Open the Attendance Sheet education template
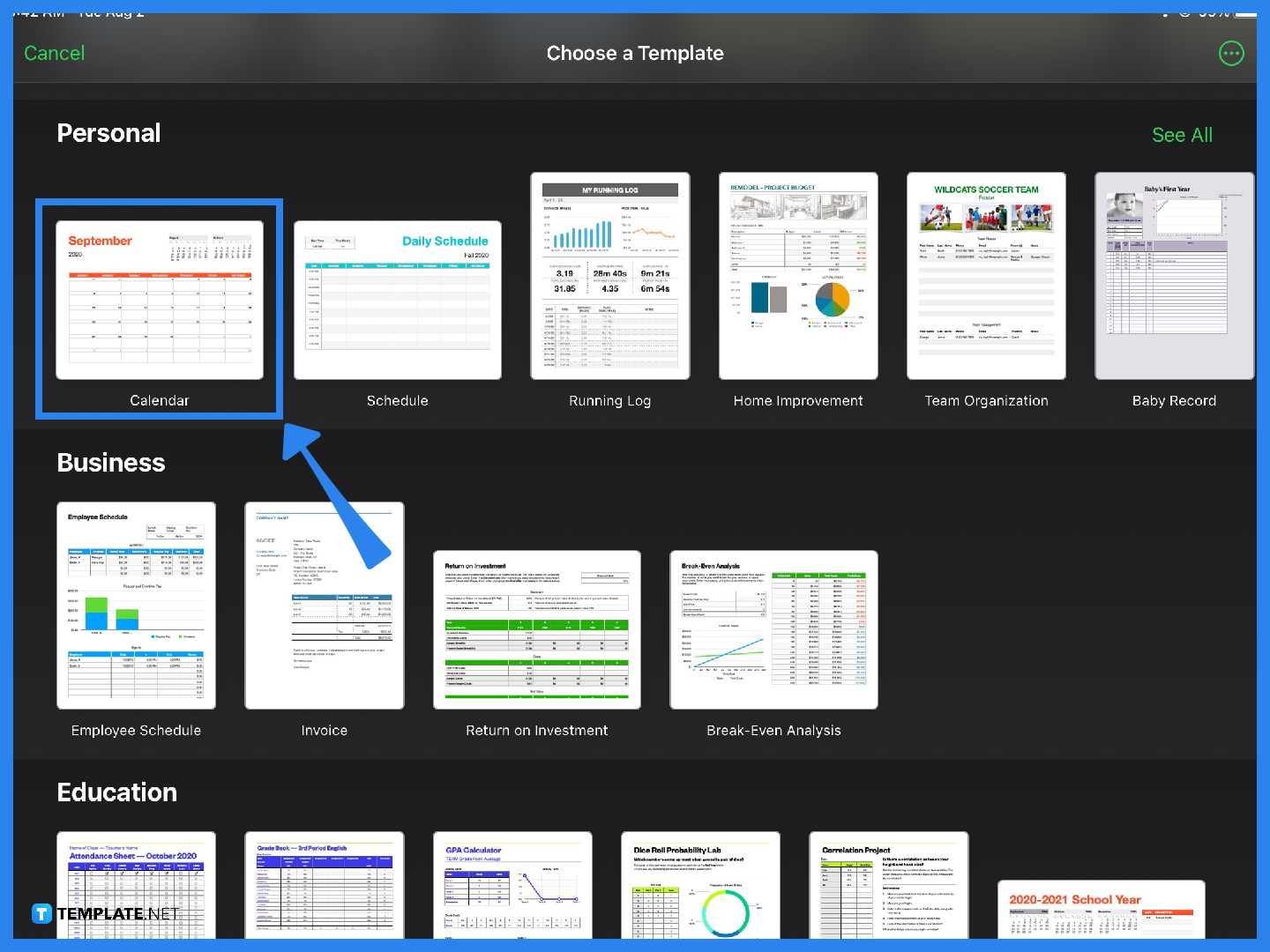1270x952 pixels. click(136, 890)
